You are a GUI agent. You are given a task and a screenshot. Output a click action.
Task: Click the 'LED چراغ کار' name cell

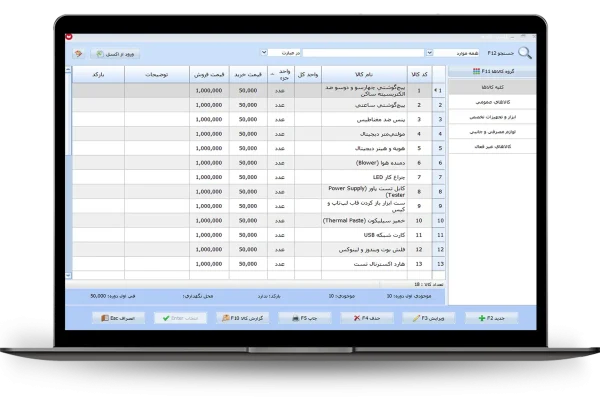pyautogui.click(x=364, y=177)
